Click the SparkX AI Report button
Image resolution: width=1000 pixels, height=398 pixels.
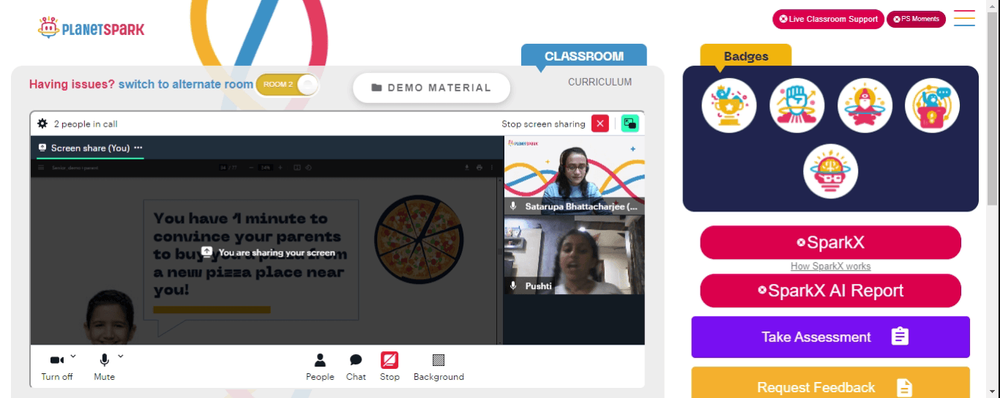pos(830,291)
